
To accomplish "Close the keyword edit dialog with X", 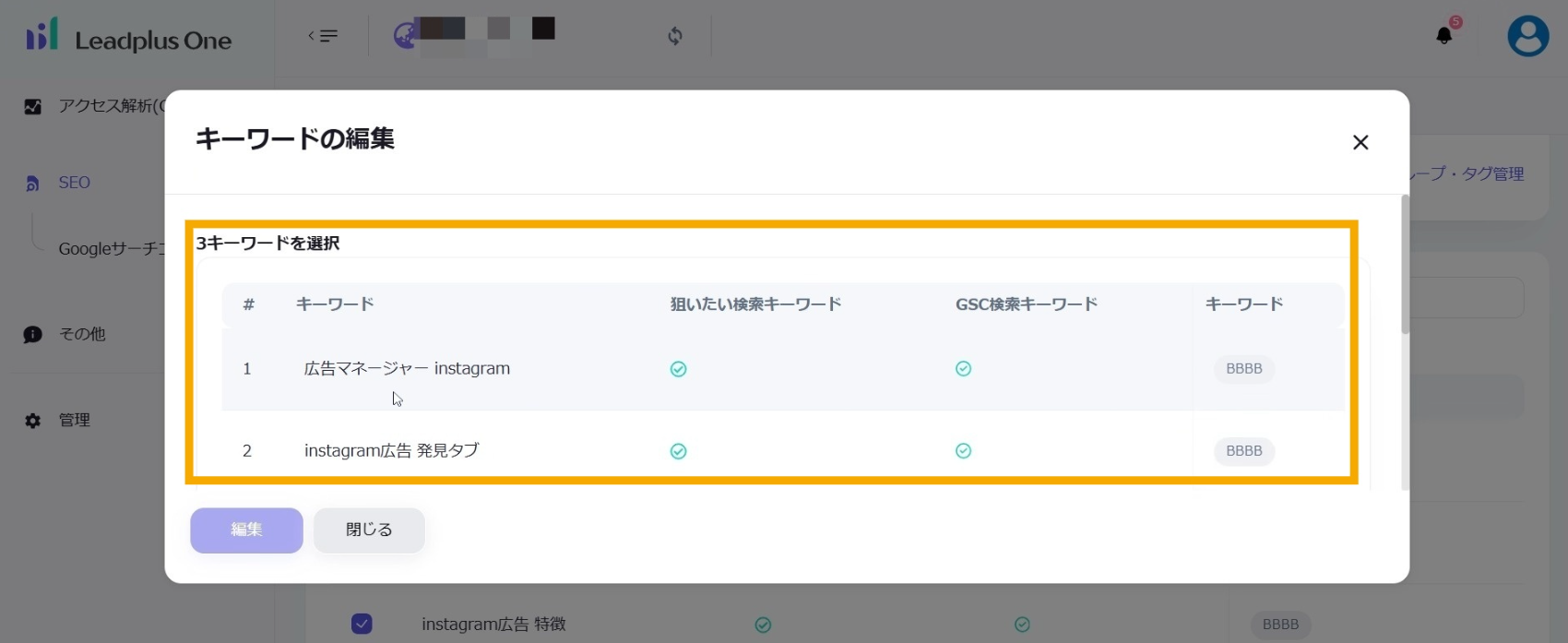I will click(x=1360, y=142).
